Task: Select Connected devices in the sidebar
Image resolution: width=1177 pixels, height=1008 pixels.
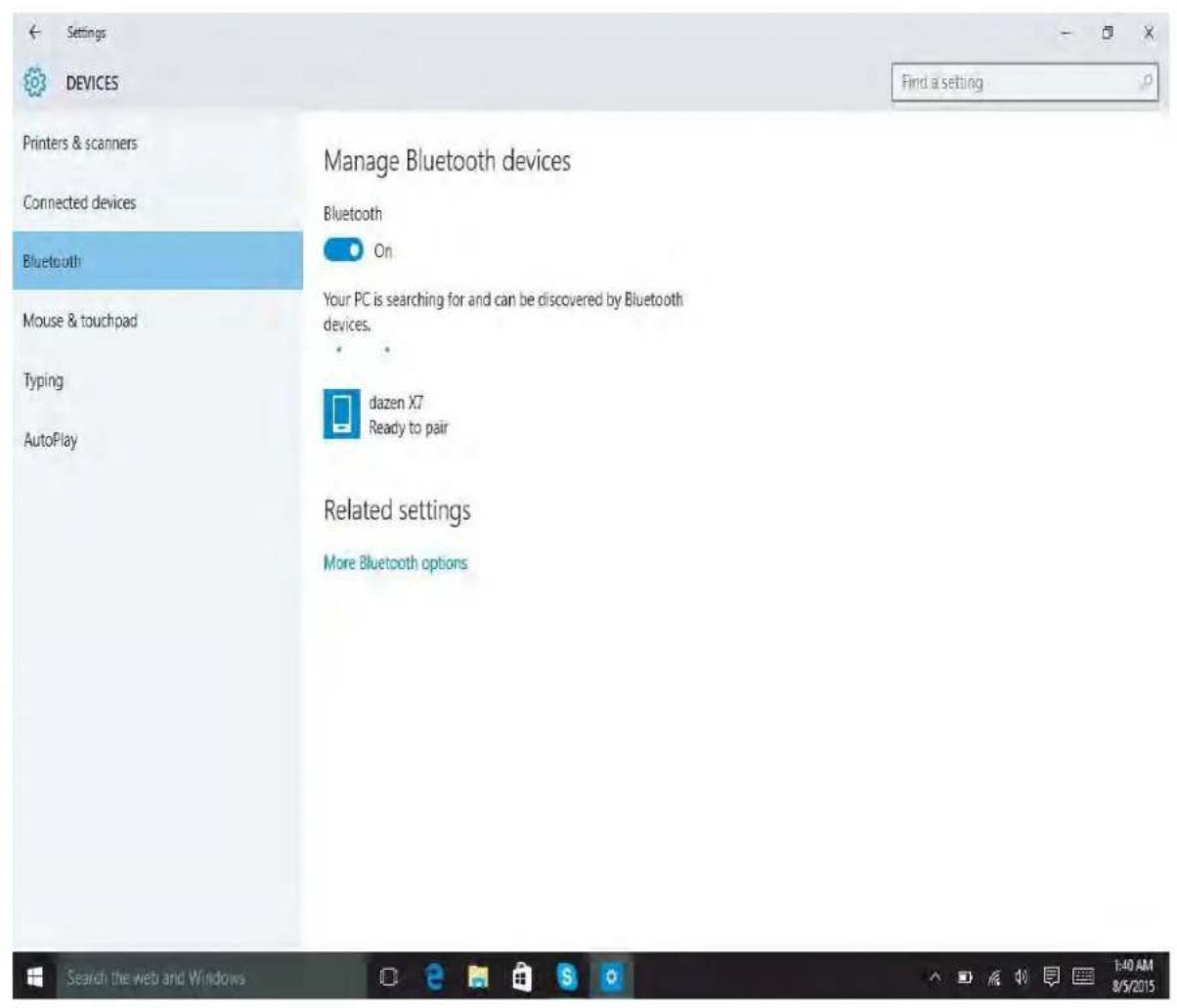Action: pos(79,202)
